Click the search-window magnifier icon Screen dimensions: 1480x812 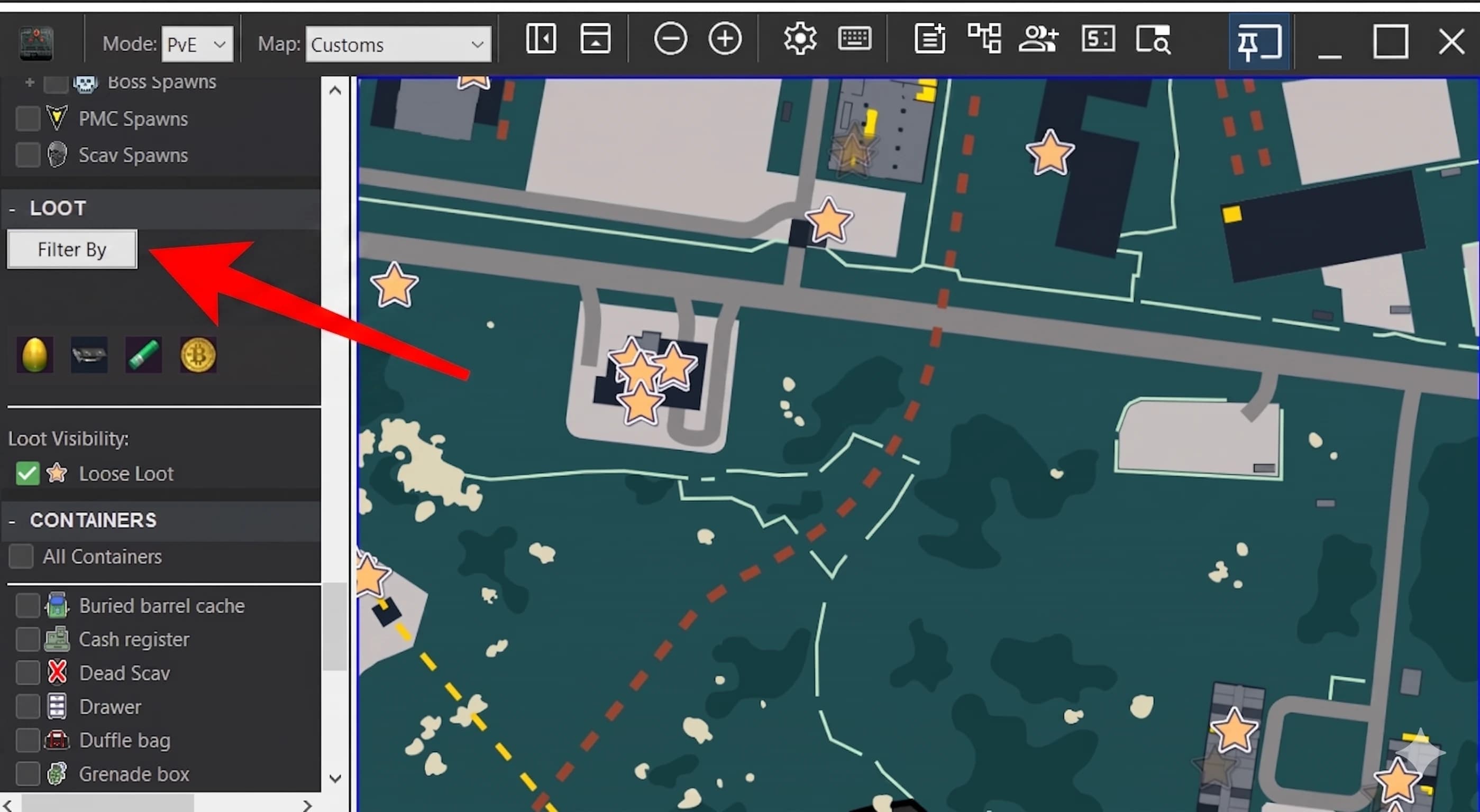1153,39
